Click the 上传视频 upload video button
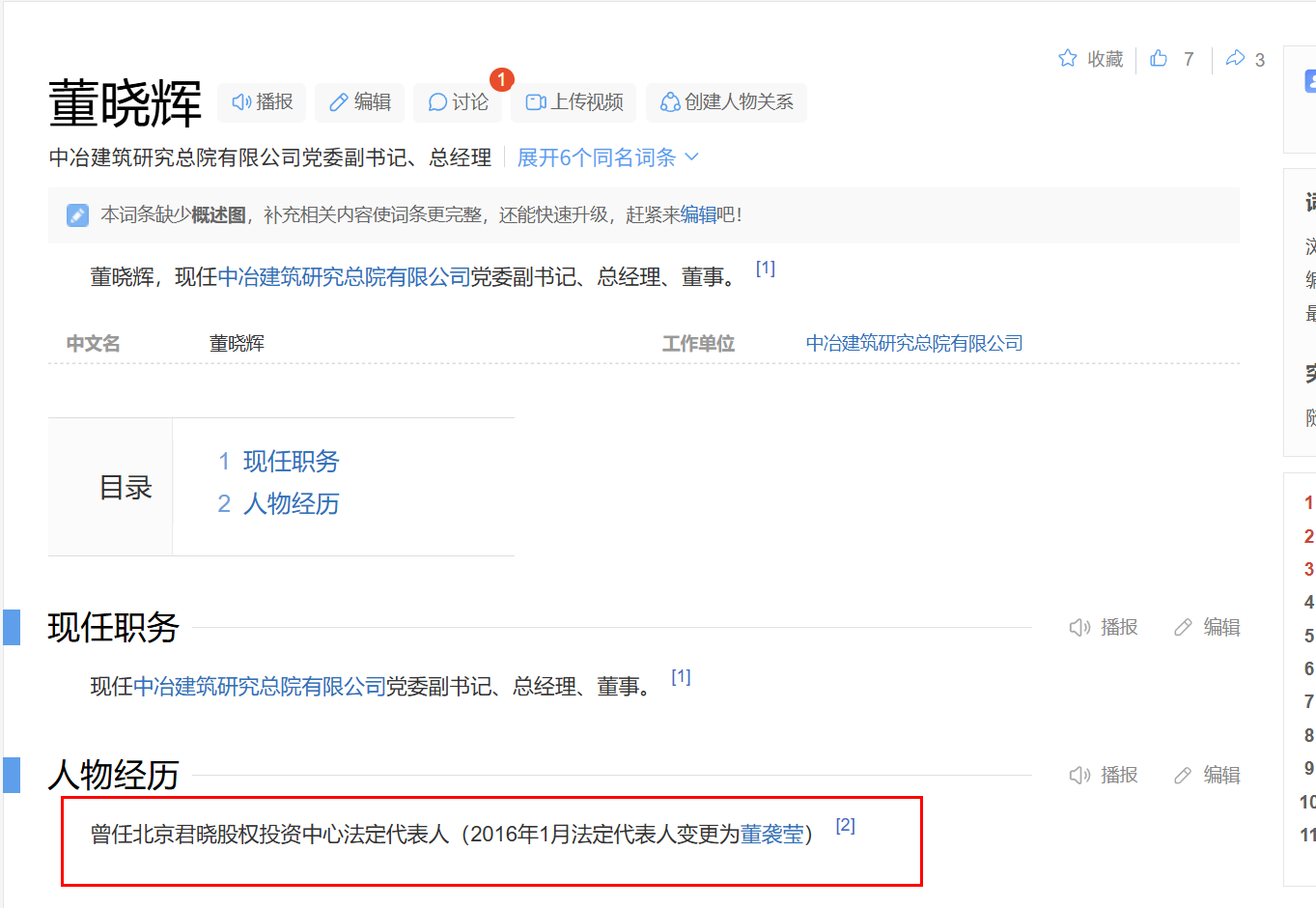Screen dimensions: 1316x908 pos(574,102)
